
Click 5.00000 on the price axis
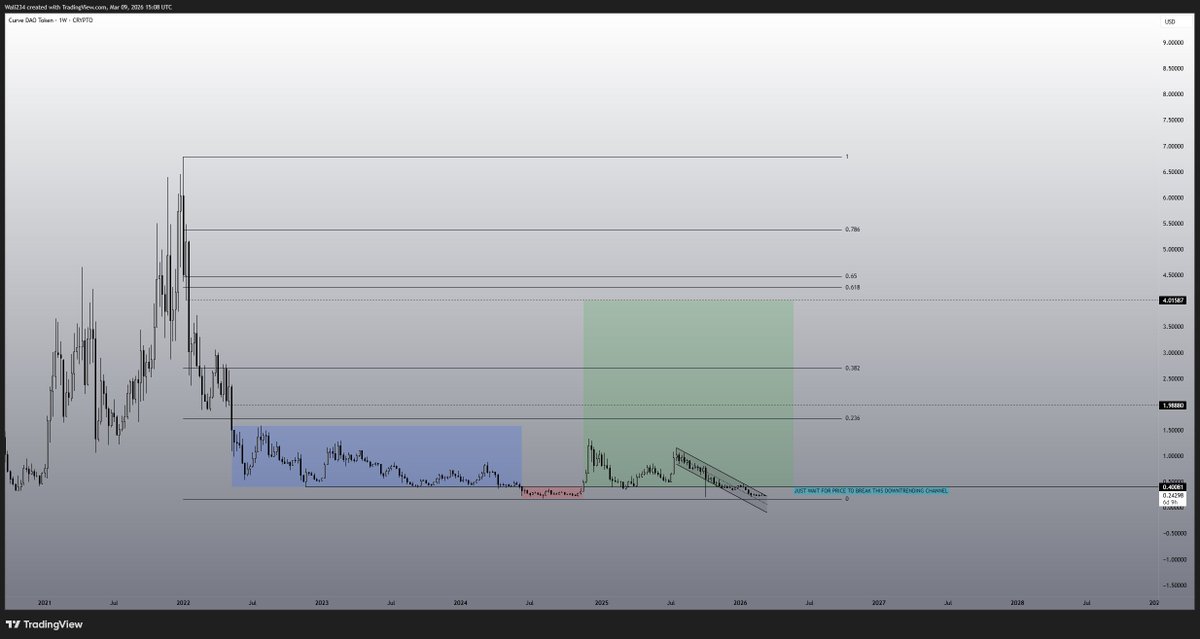point(1172,249)
